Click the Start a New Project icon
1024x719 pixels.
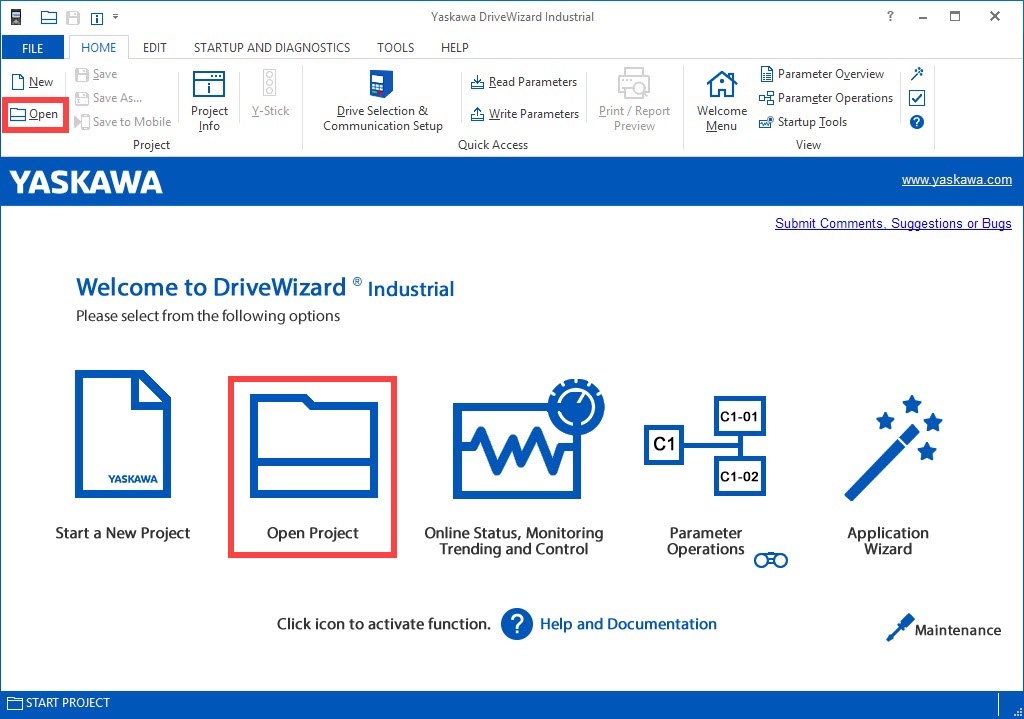pos(123,434)
